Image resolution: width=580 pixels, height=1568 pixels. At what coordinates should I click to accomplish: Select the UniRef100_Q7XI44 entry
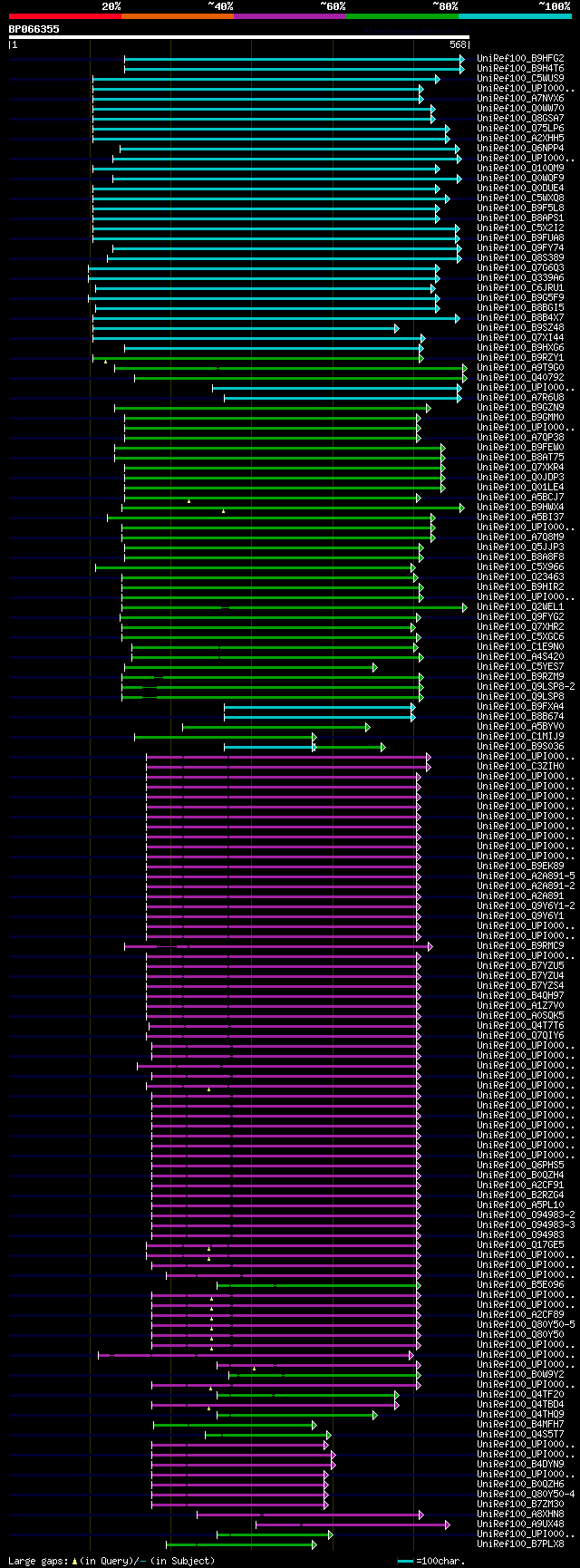520,337
